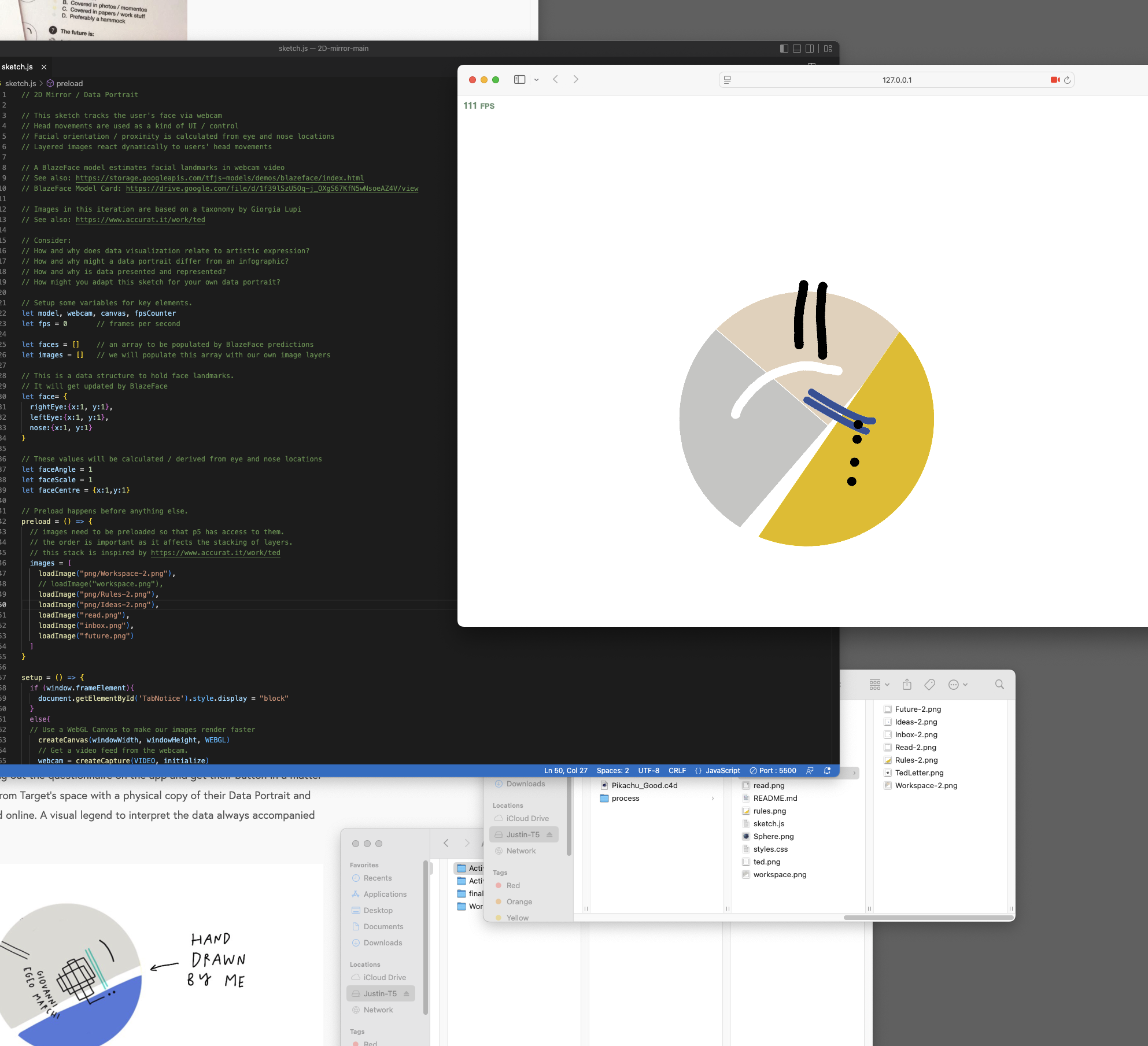Click Finder search magnifier icon
The height and width of the screenshot is (1046, 1148).
[999, 685]
